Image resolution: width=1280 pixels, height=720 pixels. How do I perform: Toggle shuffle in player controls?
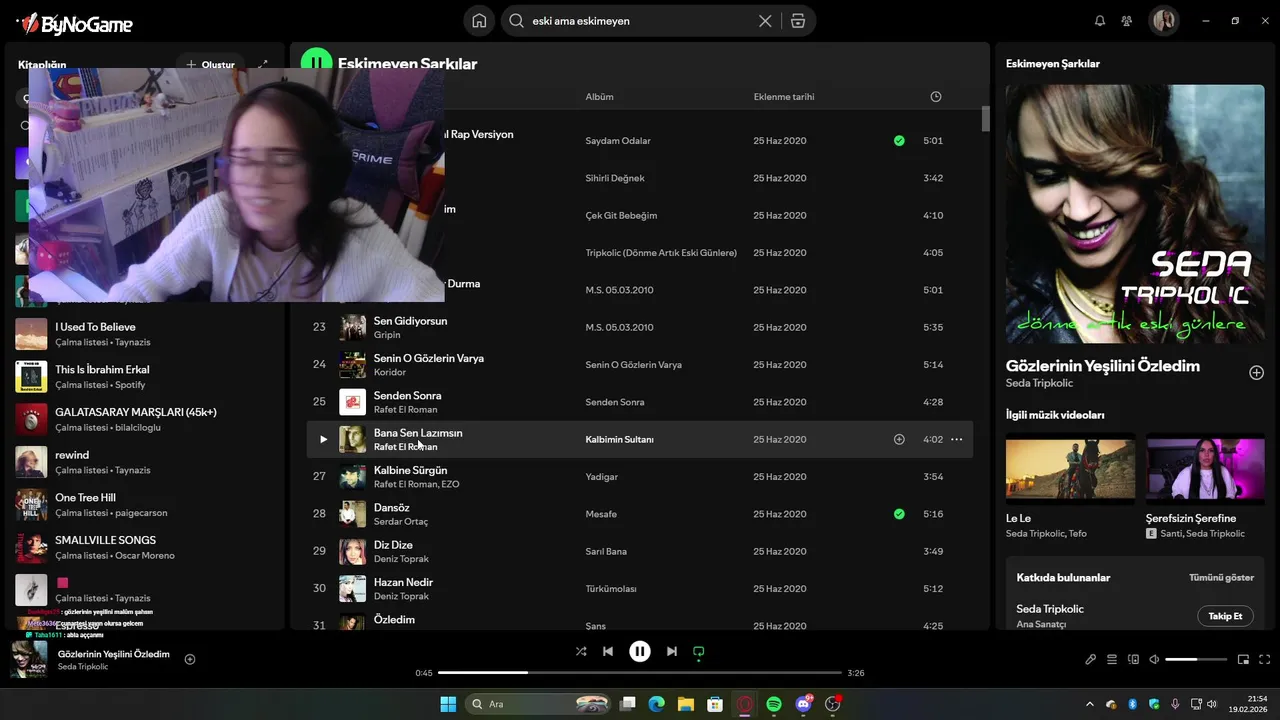(581, 651)
